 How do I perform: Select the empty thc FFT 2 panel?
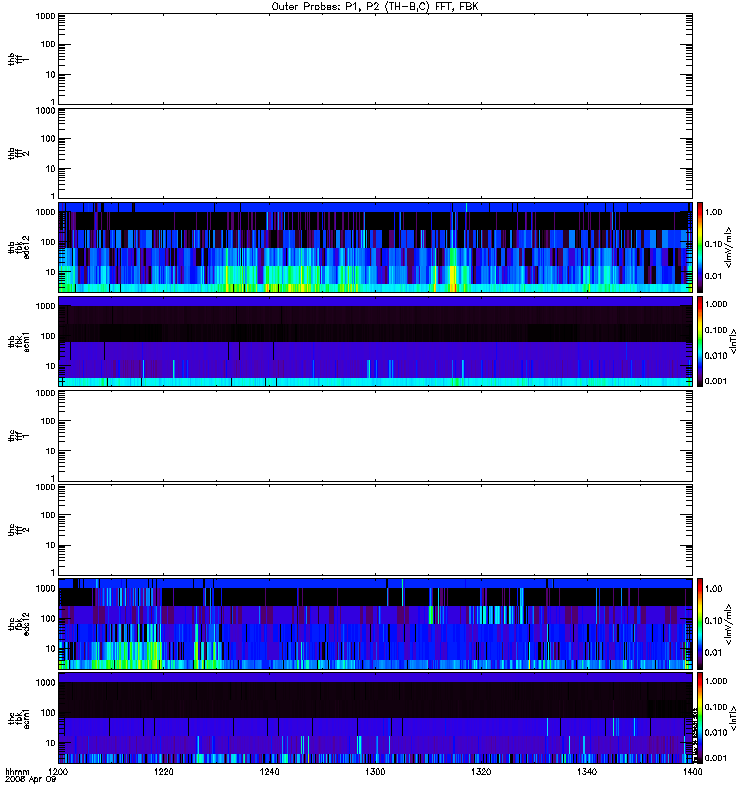[375, 530]
